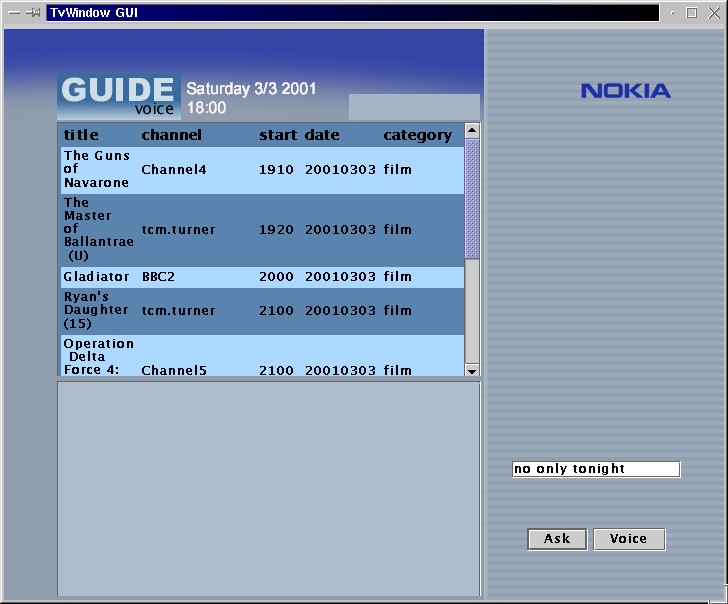
Task: Click the pin icon in title bar
Action: pos(33,13)
